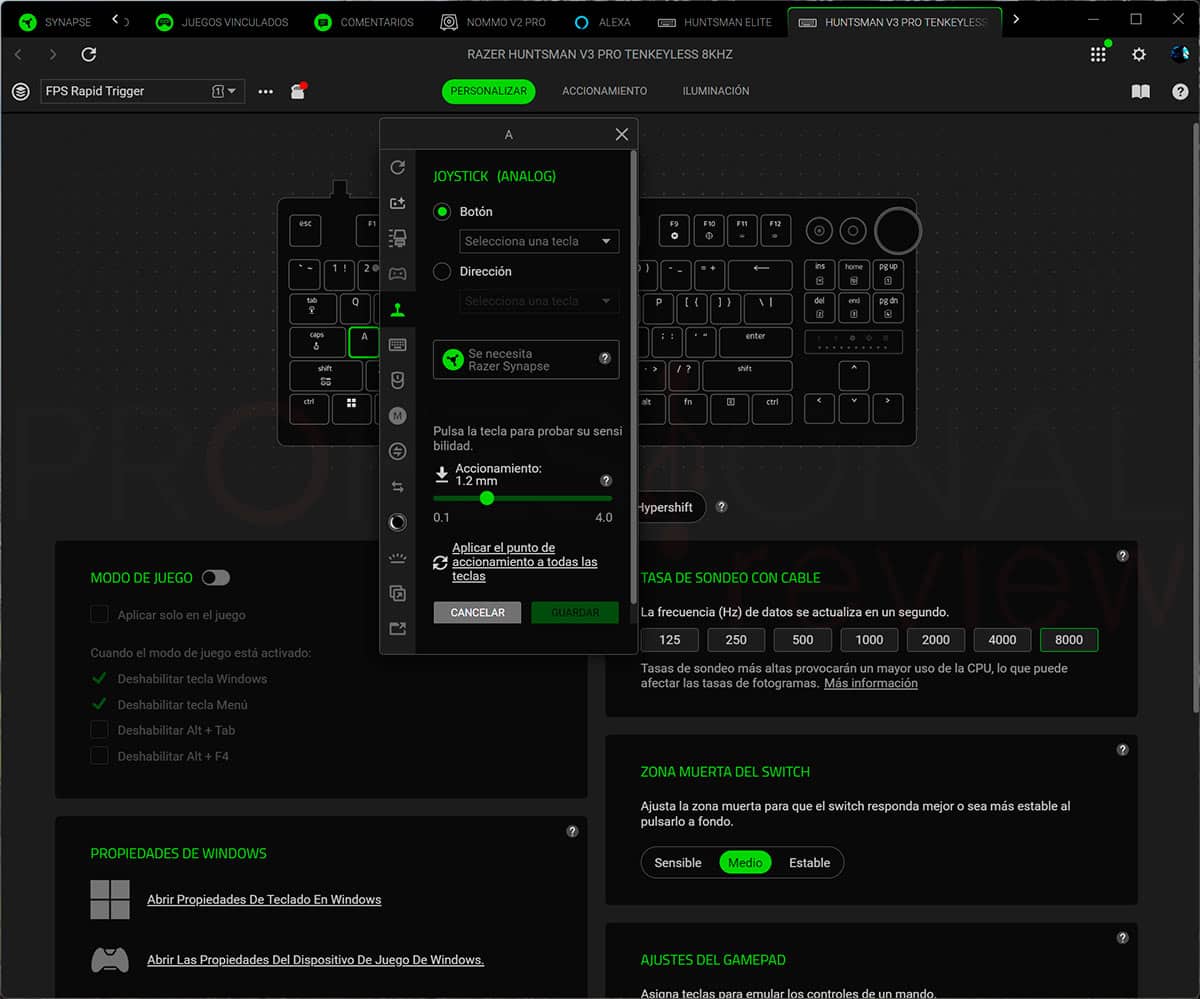Click the profile stack icon beside profile name

(x=20, y=91)
